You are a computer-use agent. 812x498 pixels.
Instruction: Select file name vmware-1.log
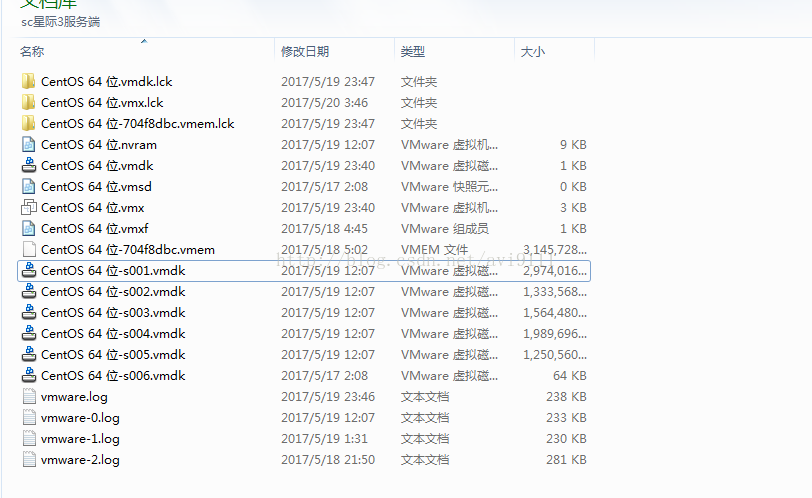(80, 439)
